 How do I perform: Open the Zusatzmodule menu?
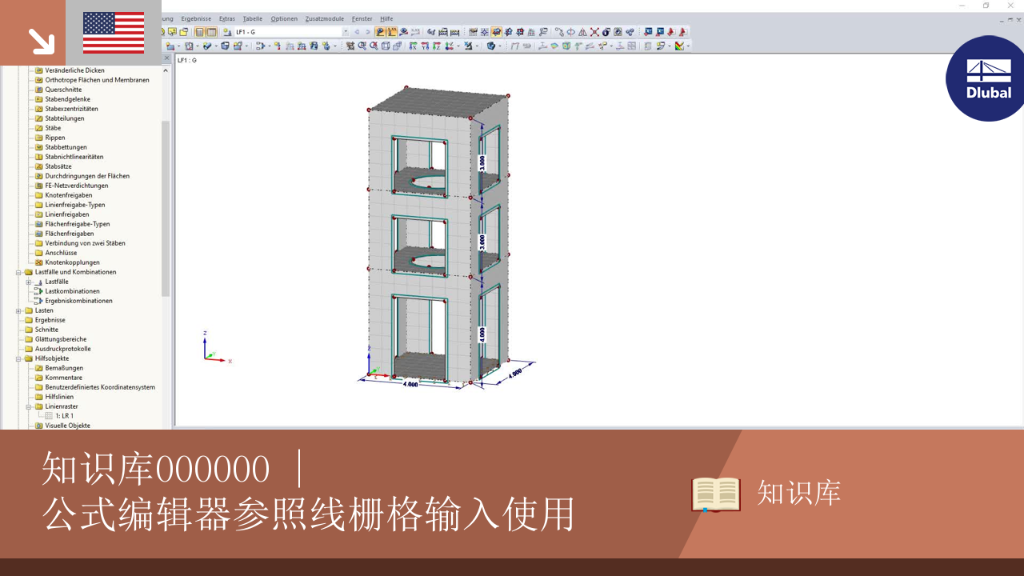(325, 19)
